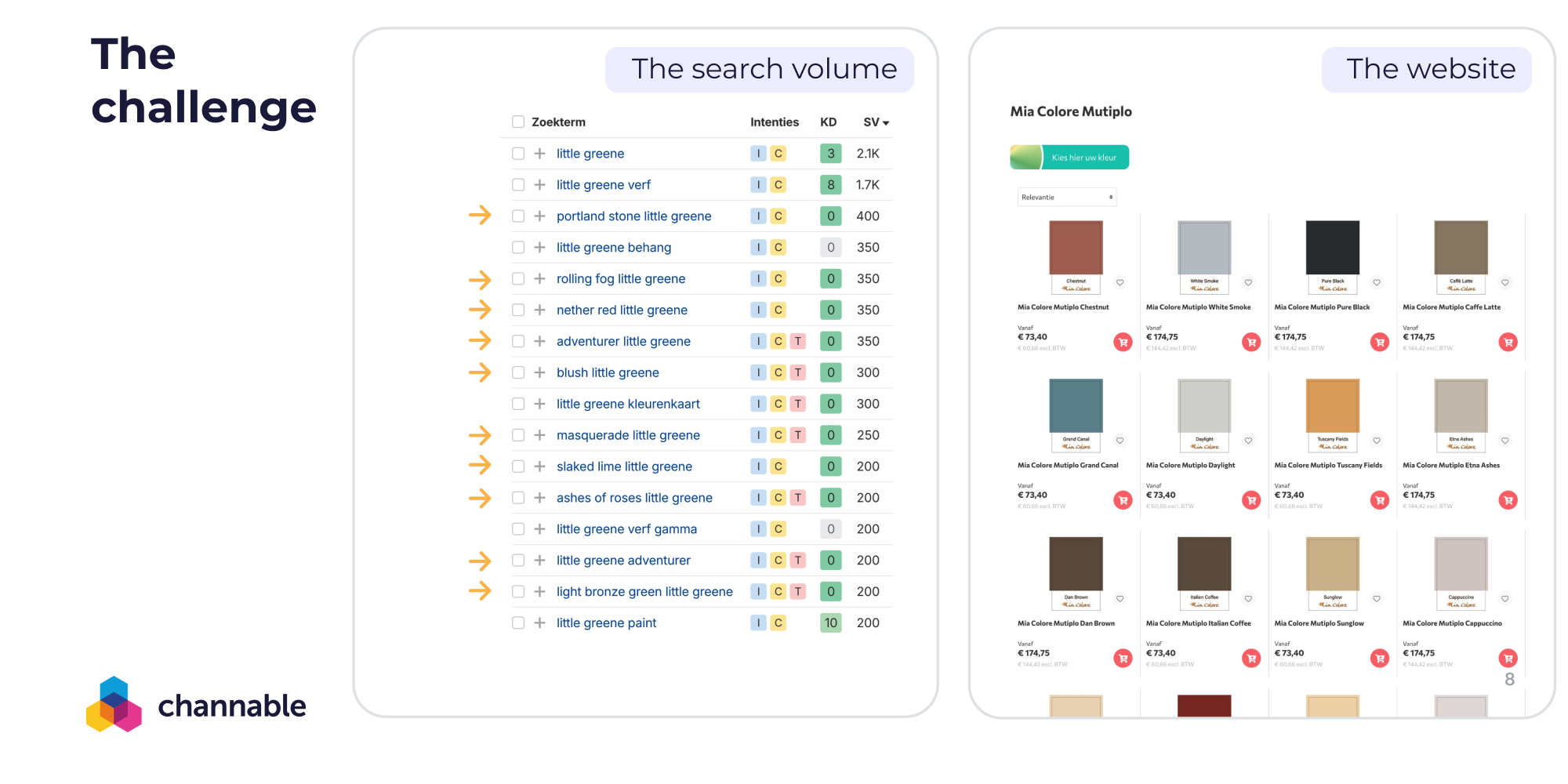Check the little greene paint row

pos(518,622)
